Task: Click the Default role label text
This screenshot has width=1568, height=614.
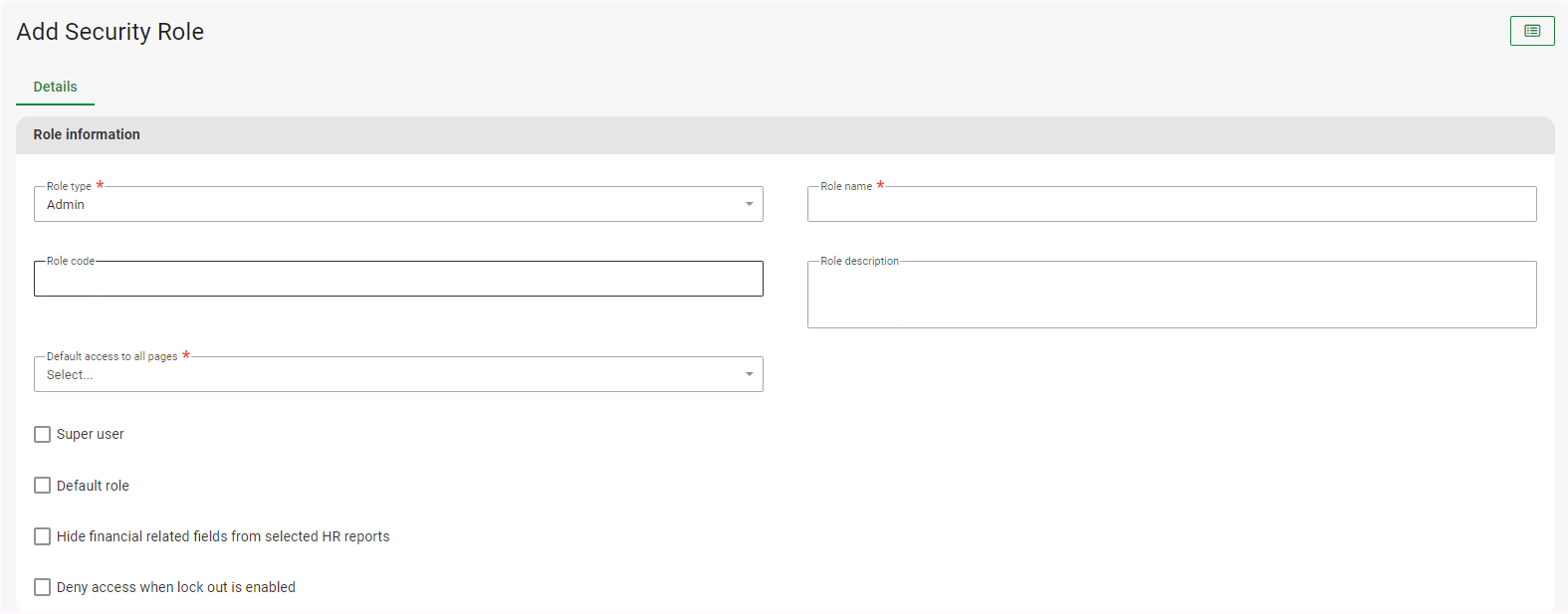Action: (93, 486)
